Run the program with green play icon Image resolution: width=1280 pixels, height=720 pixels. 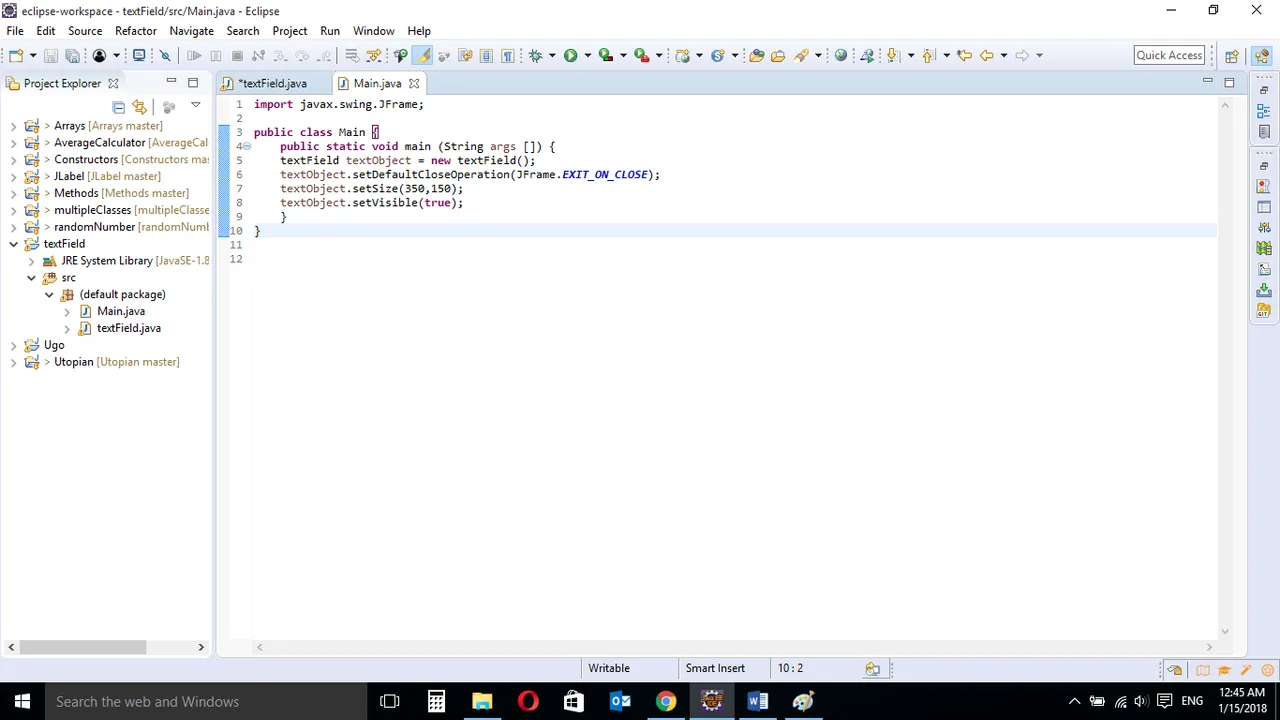[x=570, y=56]
